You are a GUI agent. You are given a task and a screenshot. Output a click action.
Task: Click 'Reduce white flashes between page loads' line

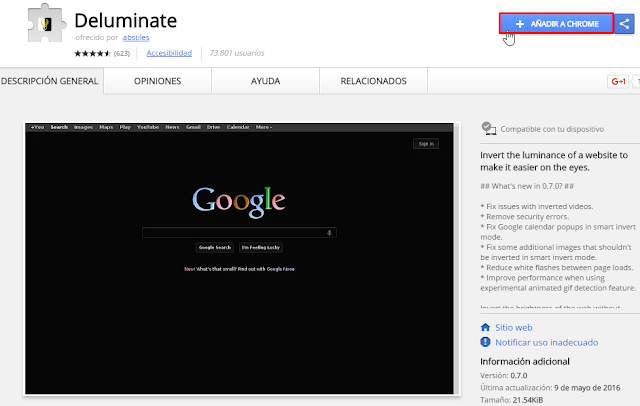coord(557,268)
